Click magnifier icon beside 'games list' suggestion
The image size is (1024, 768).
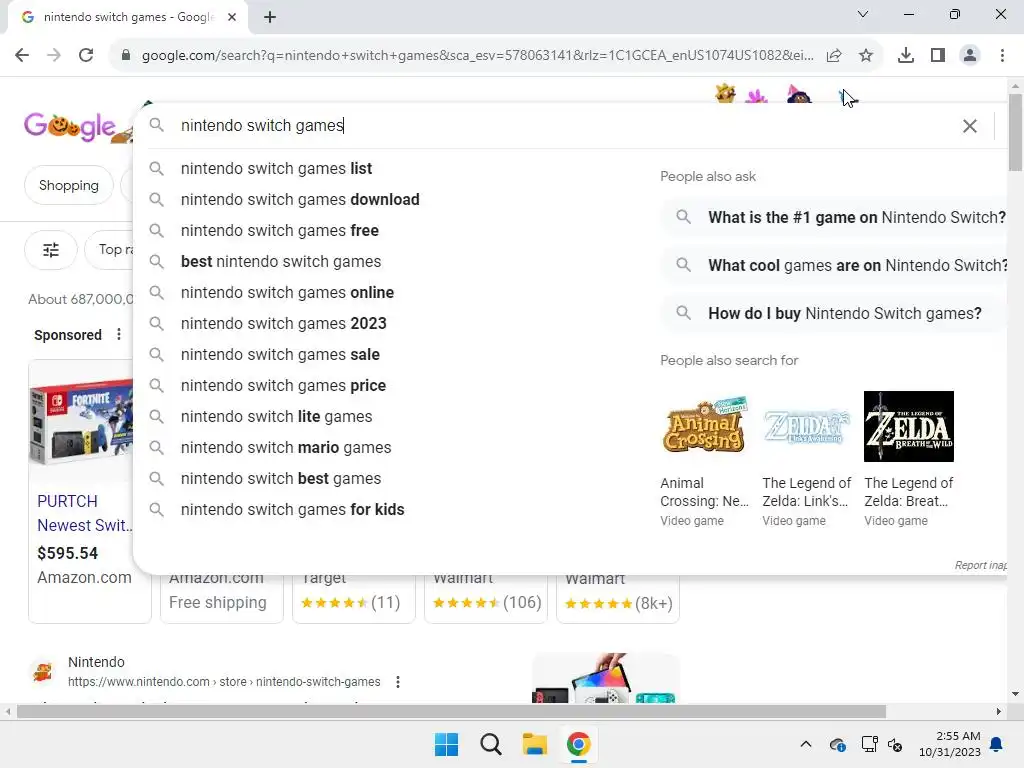(156, 168)
